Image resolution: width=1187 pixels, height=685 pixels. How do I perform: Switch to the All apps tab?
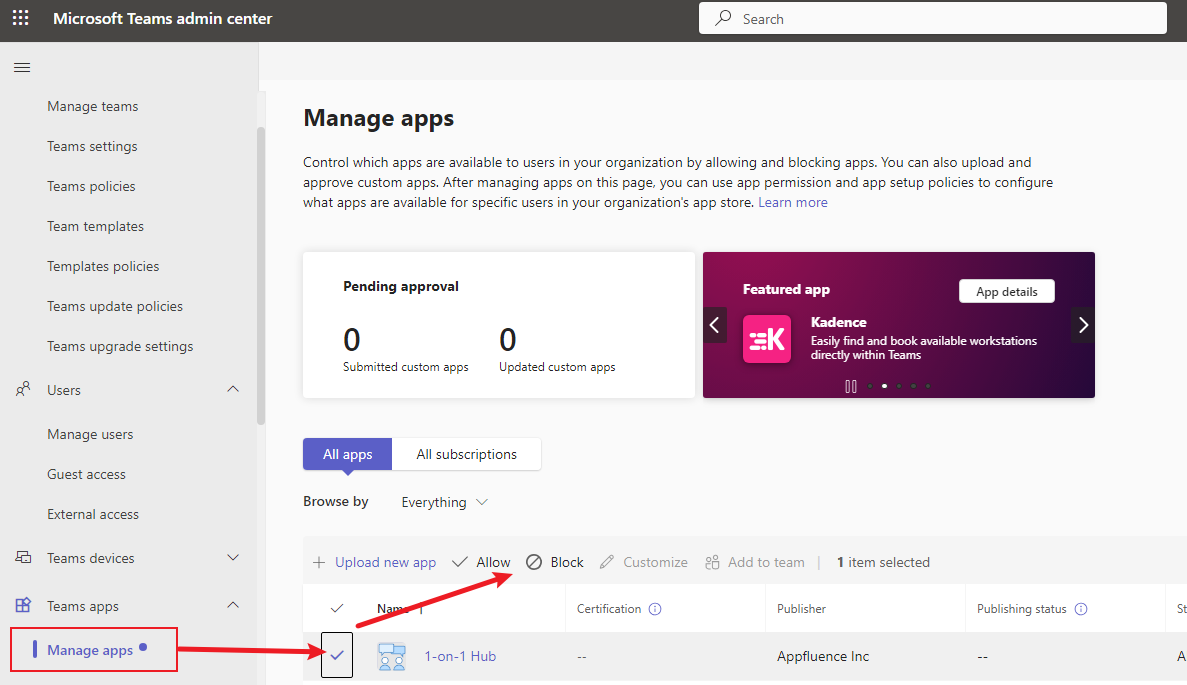click(x=347, y=454)
